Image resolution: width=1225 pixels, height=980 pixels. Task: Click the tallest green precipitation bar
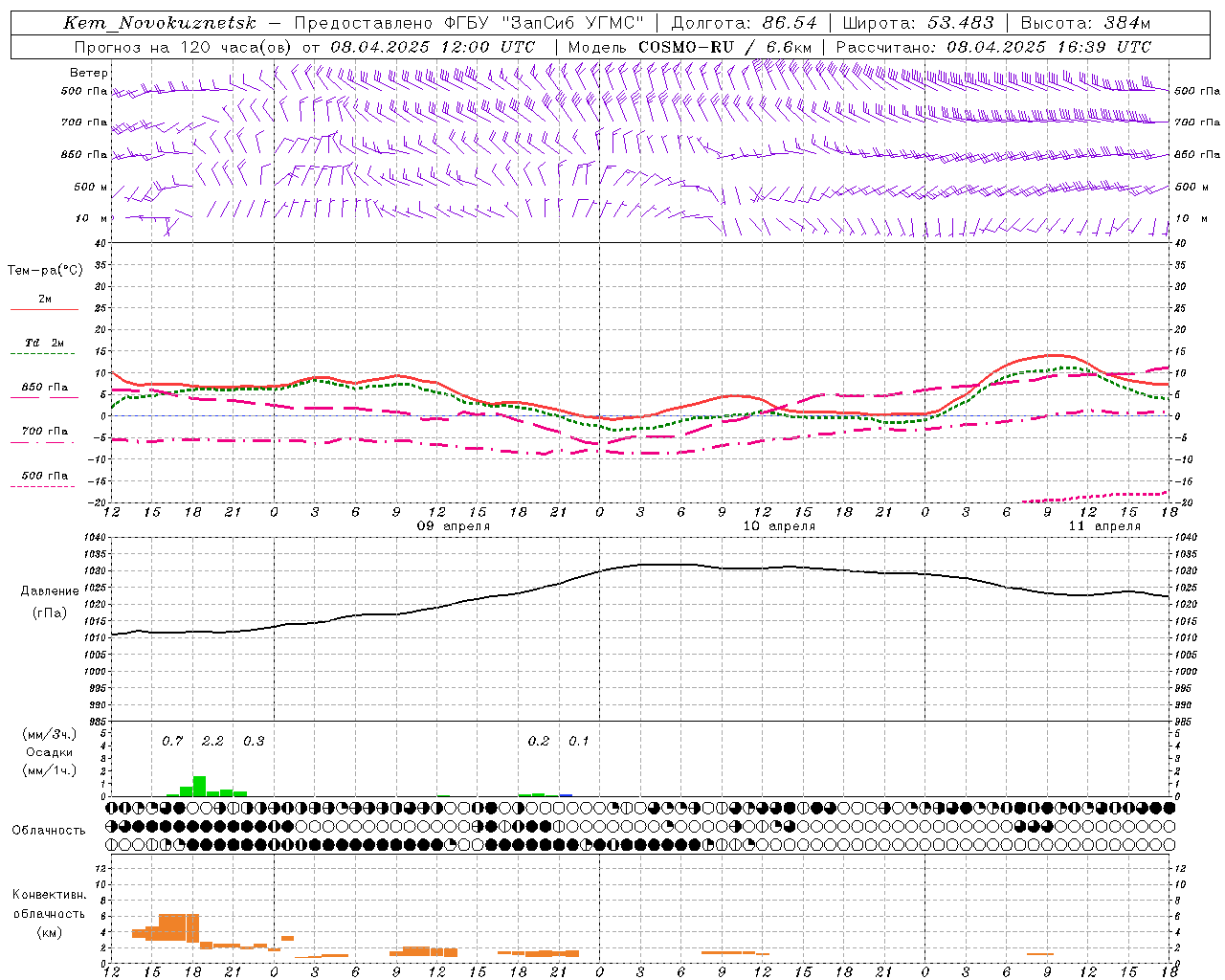(x=199, y=786)
